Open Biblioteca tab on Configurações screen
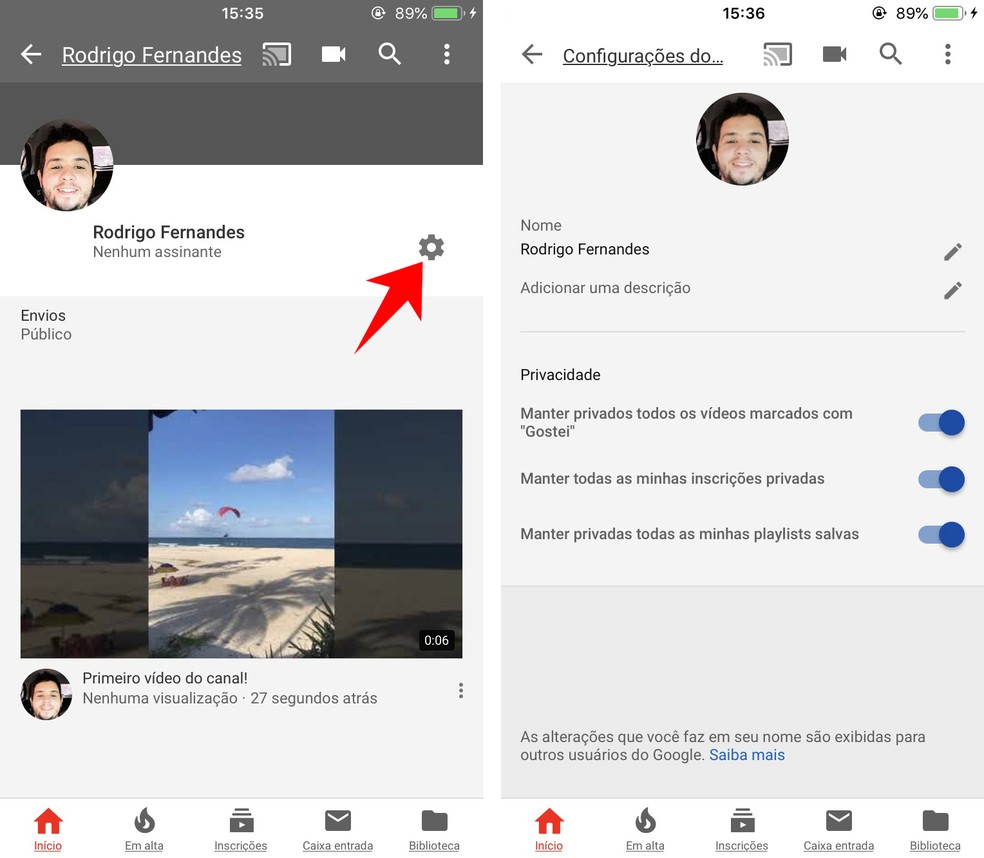The image size is (984, 858). tap(935, 829)
